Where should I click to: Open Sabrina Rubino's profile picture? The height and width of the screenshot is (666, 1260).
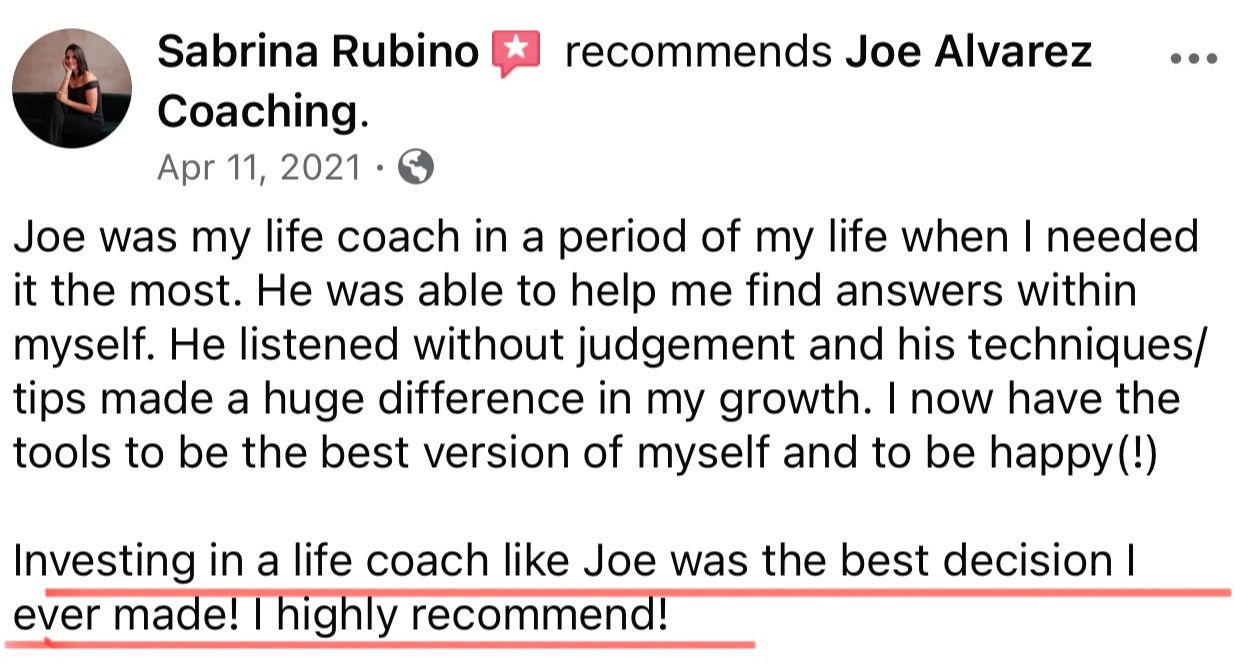pyautogui.click(x=72, y=88)
